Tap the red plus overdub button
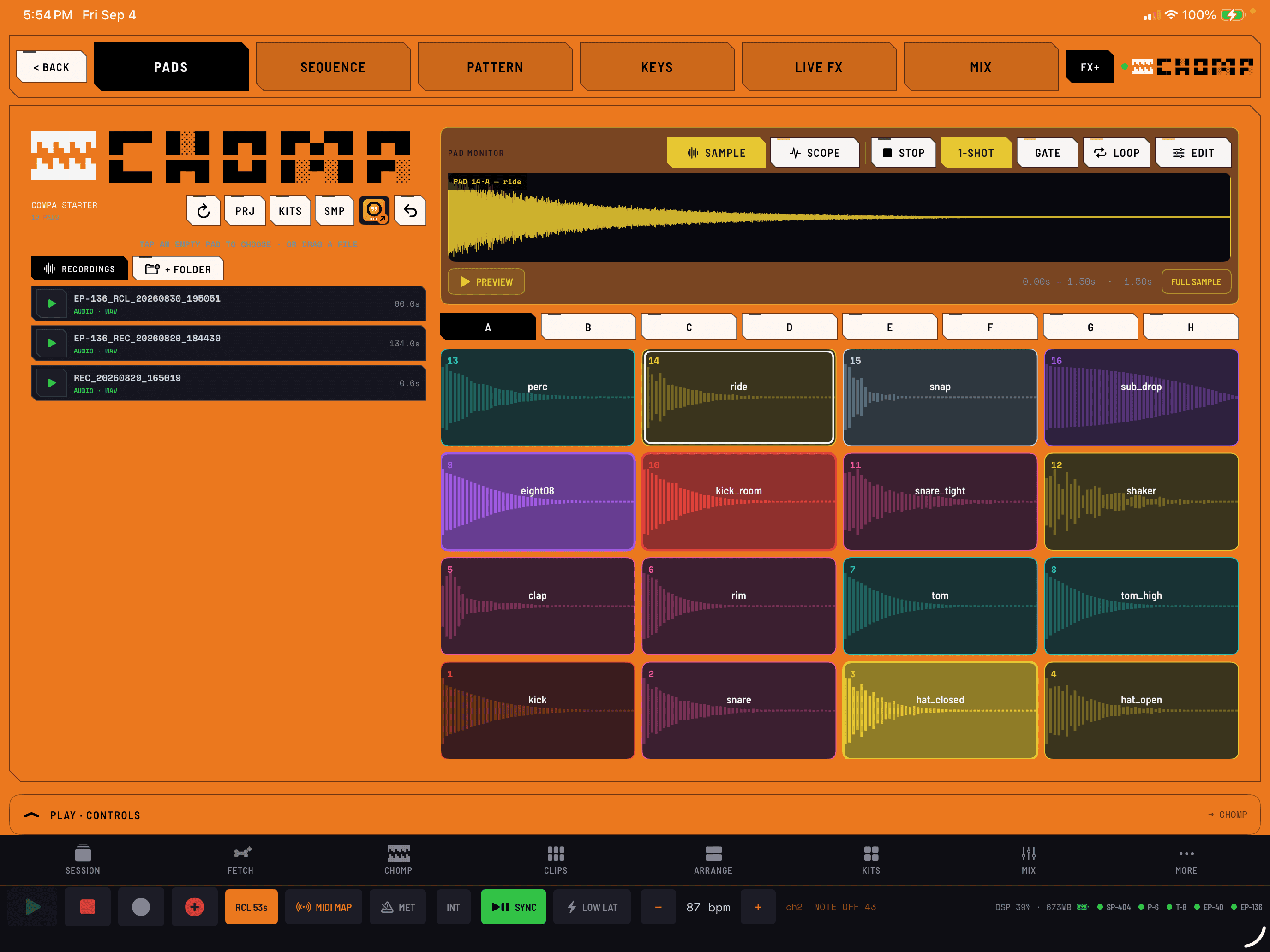Image resolution: width=1270 pixels, height=952 pixels. coord(195,907)
